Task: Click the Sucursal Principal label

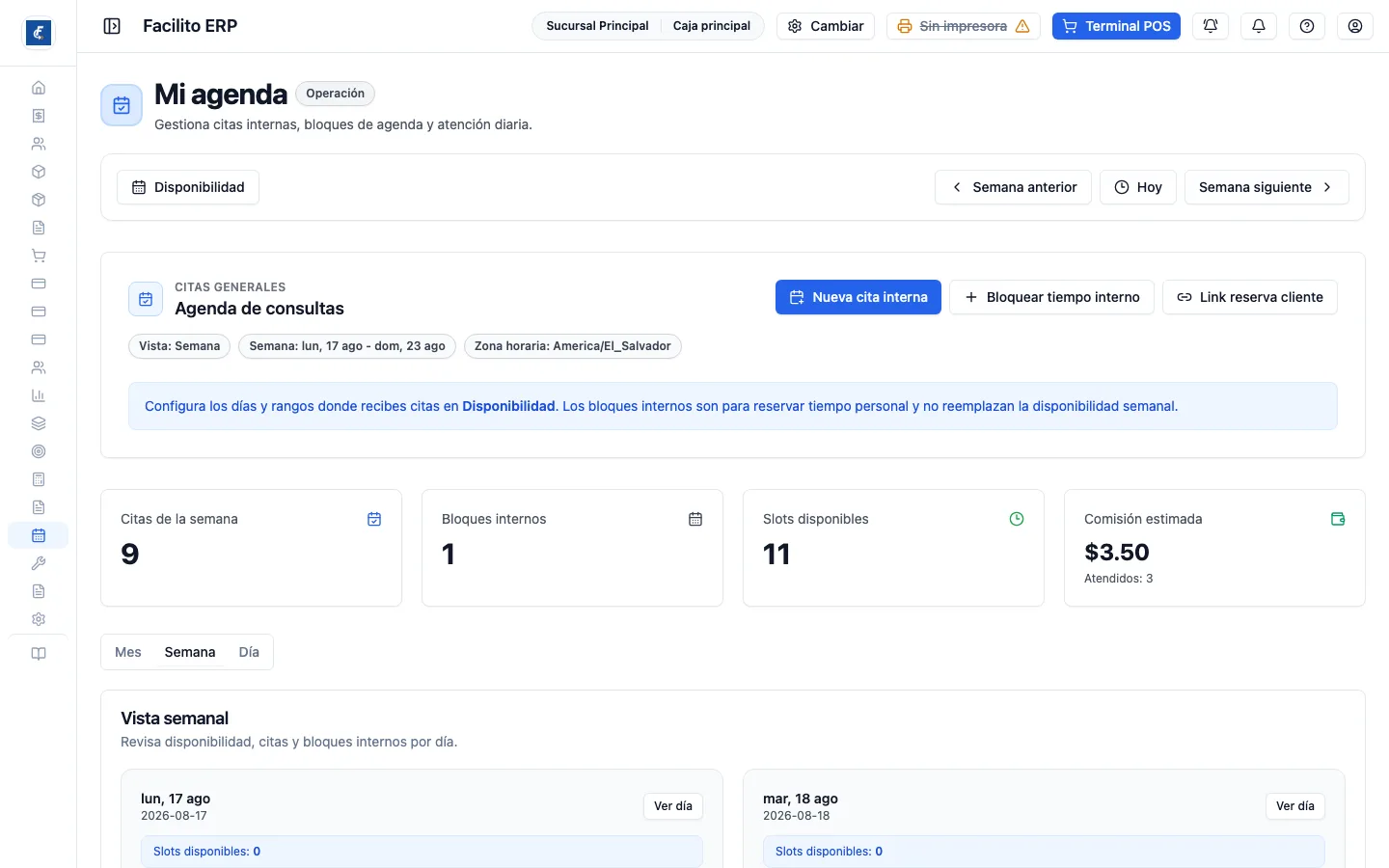Action: pos(597,26)
